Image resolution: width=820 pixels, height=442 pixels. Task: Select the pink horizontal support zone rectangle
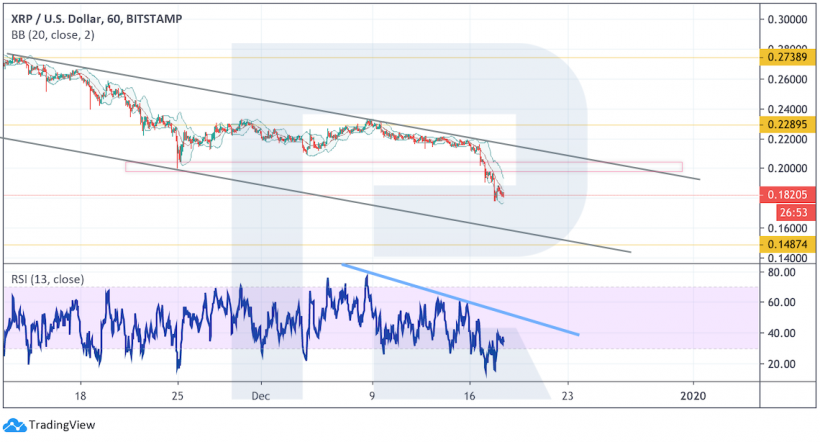pos(404,167)
